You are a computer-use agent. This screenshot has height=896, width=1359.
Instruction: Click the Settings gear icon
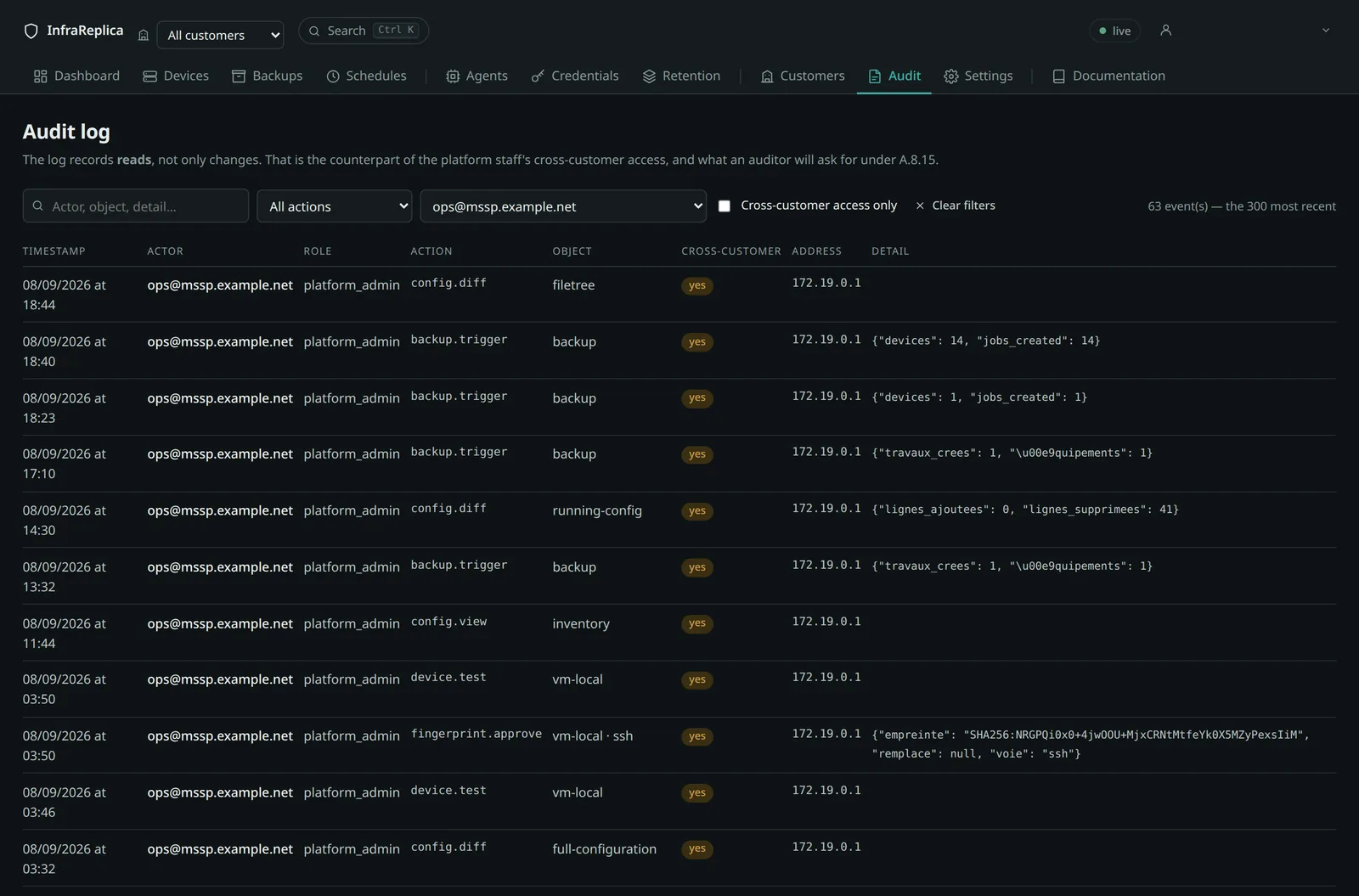click(951, 76)
